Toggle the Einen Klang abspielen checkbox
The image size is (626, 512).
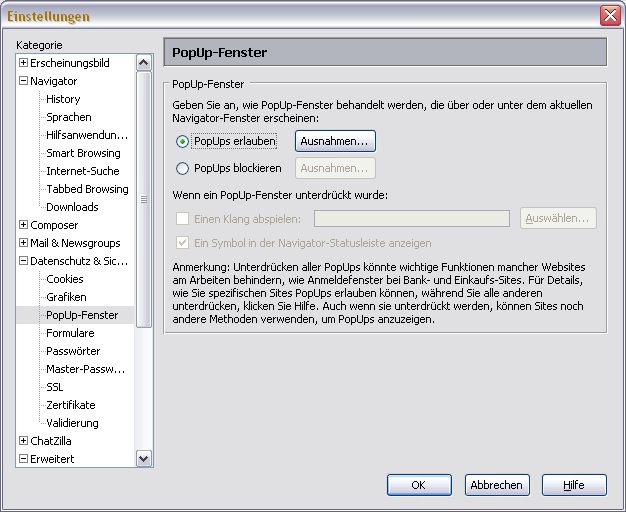182,218
